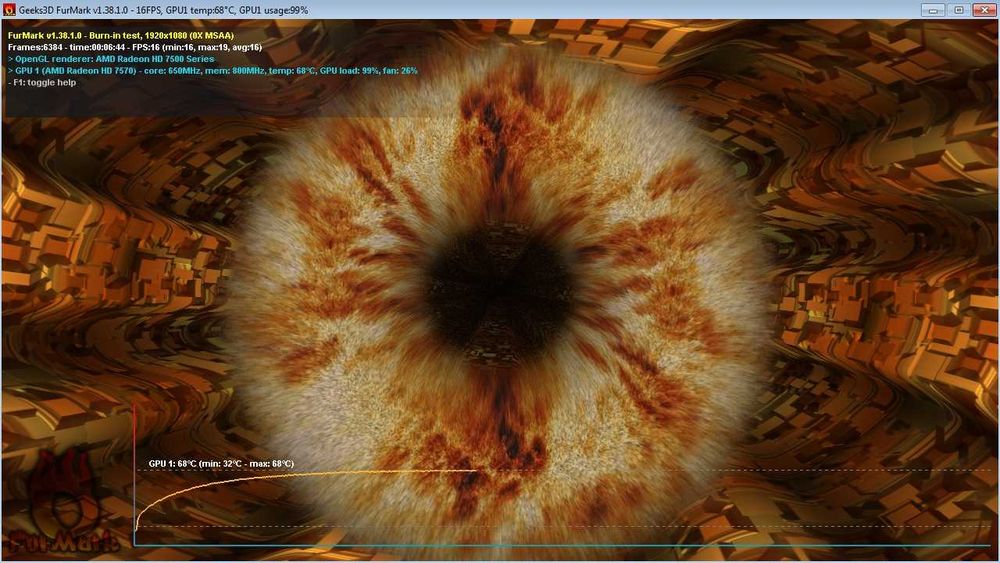
Task: Close the FurMark burn-in test window
Action: 984,10
